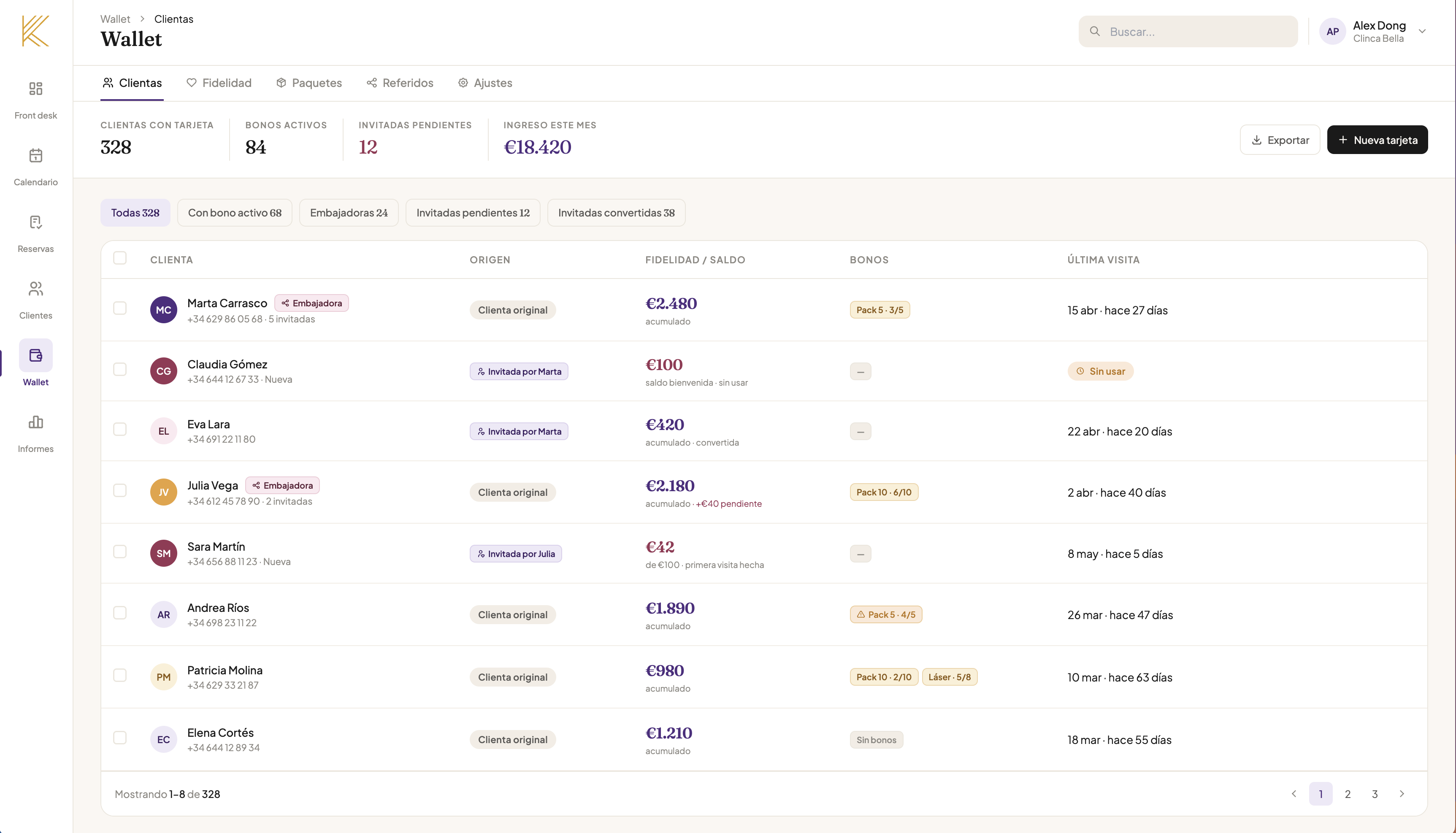Select current page 1

click(x=1321, y=793)
